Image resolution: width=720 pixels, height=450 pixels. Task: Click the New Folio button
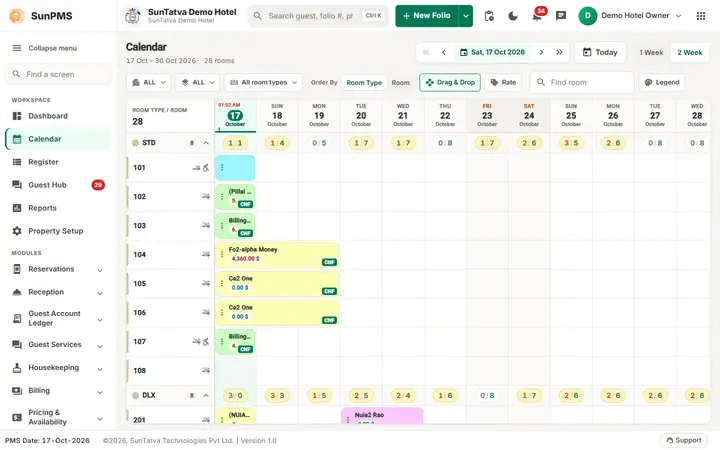427,16
